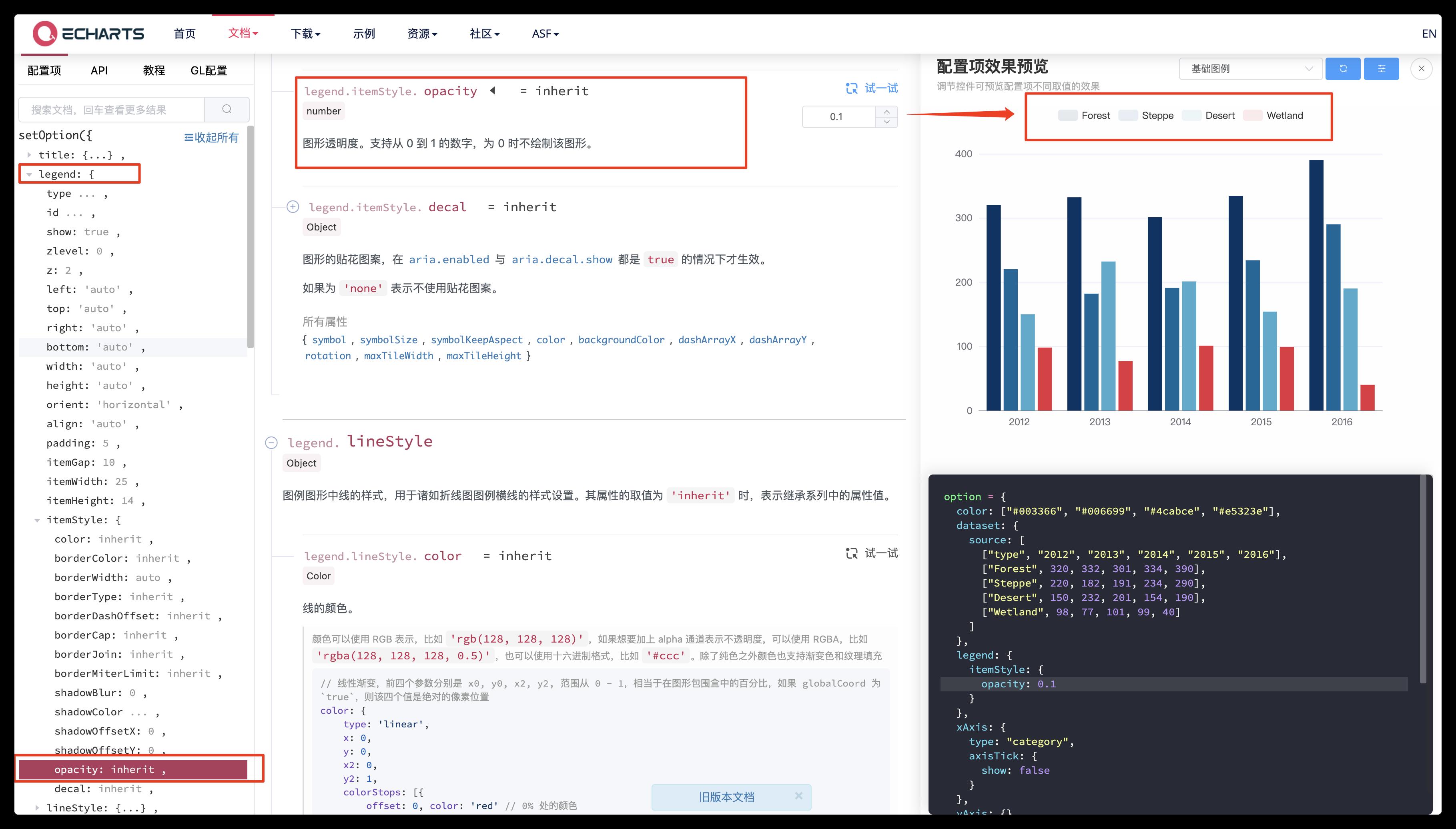Click the sidebar tree scrollbar
The width and height of the screenshot is (1456, 829).
tap(251, 236)
